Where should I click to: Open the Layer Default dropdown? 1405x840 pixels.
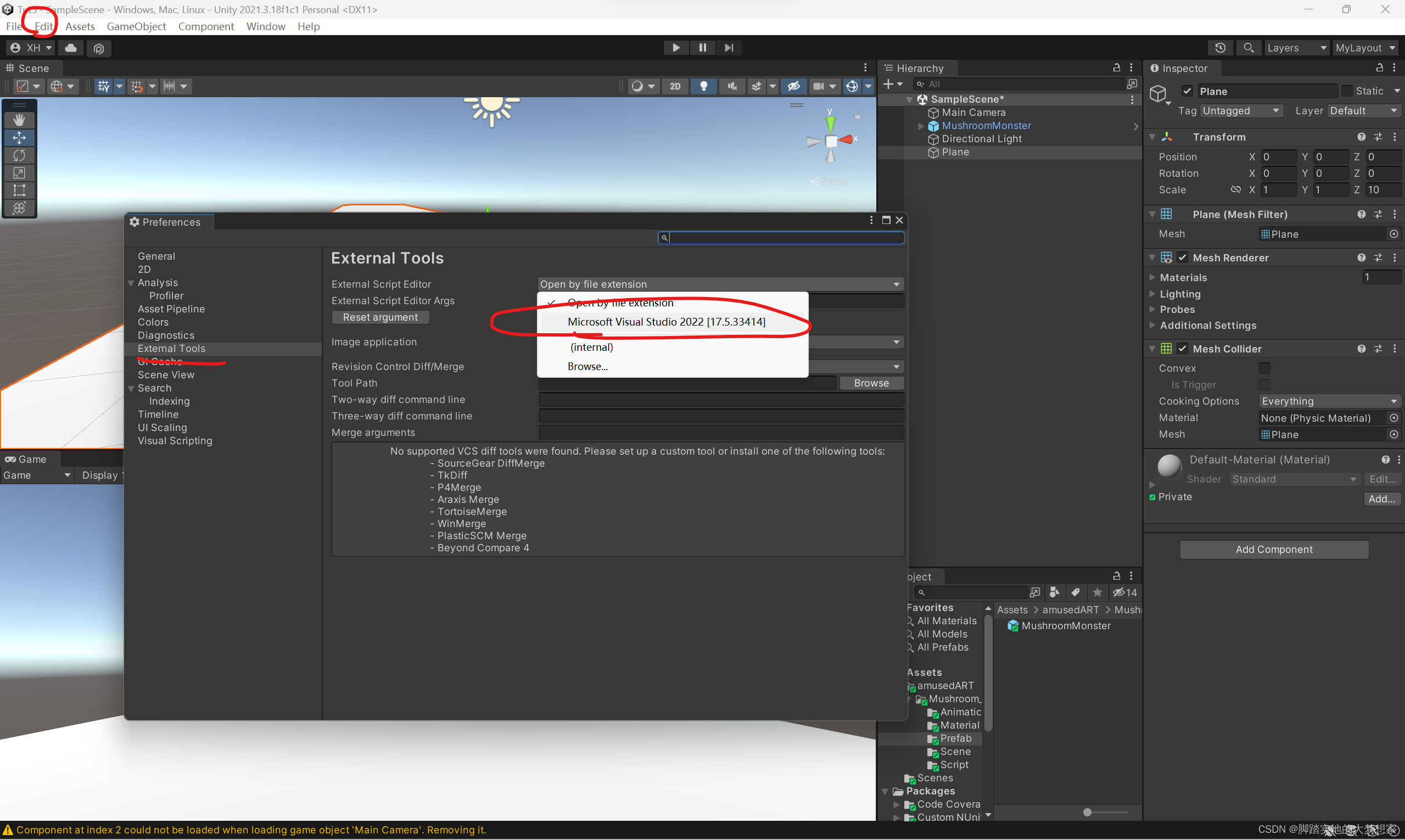pos(1364,111)
